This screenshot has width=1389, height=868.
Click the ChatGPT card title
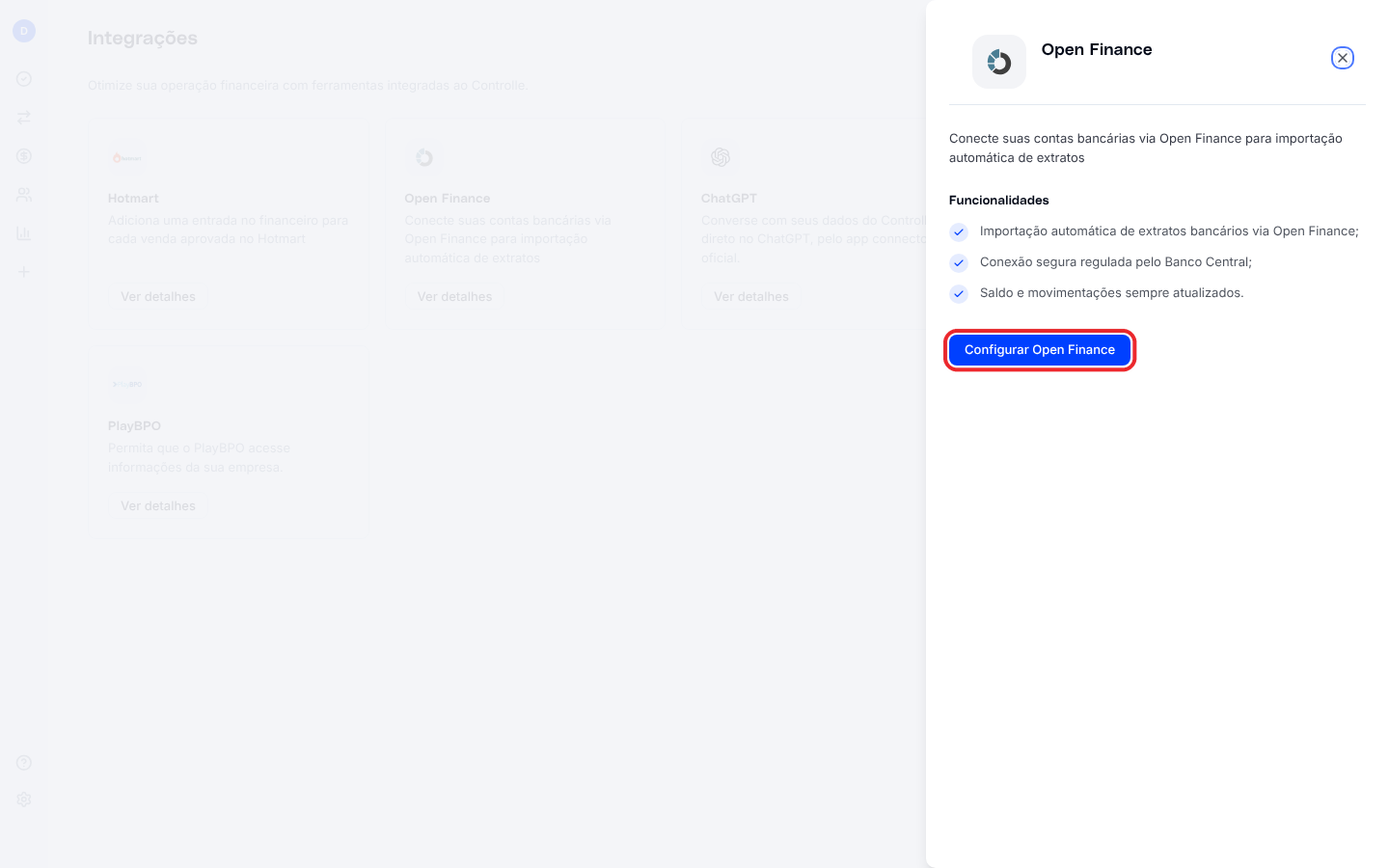point(729,199)
